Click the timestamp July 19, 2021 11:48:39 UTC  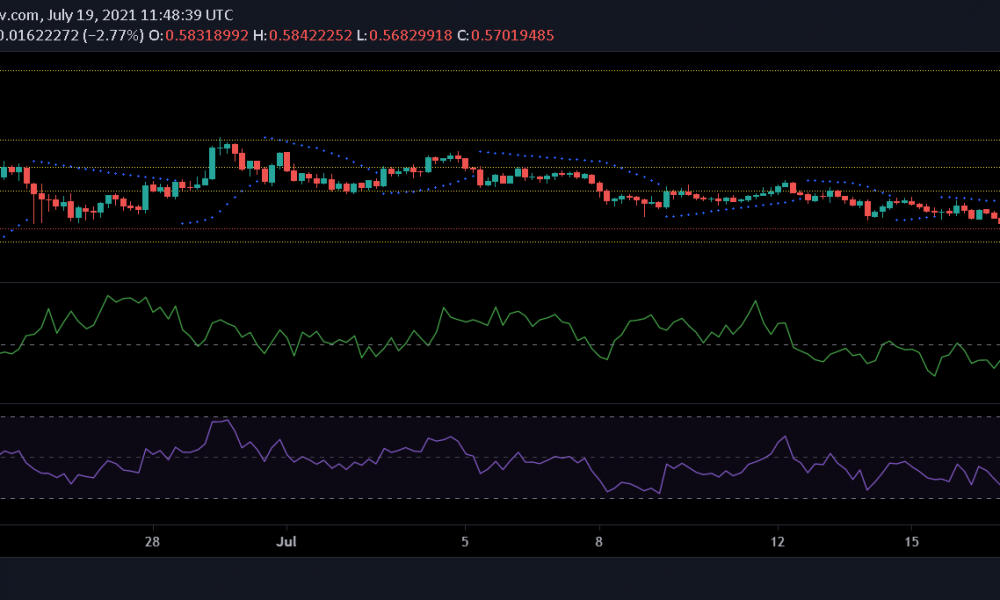[x=140, y=15]
